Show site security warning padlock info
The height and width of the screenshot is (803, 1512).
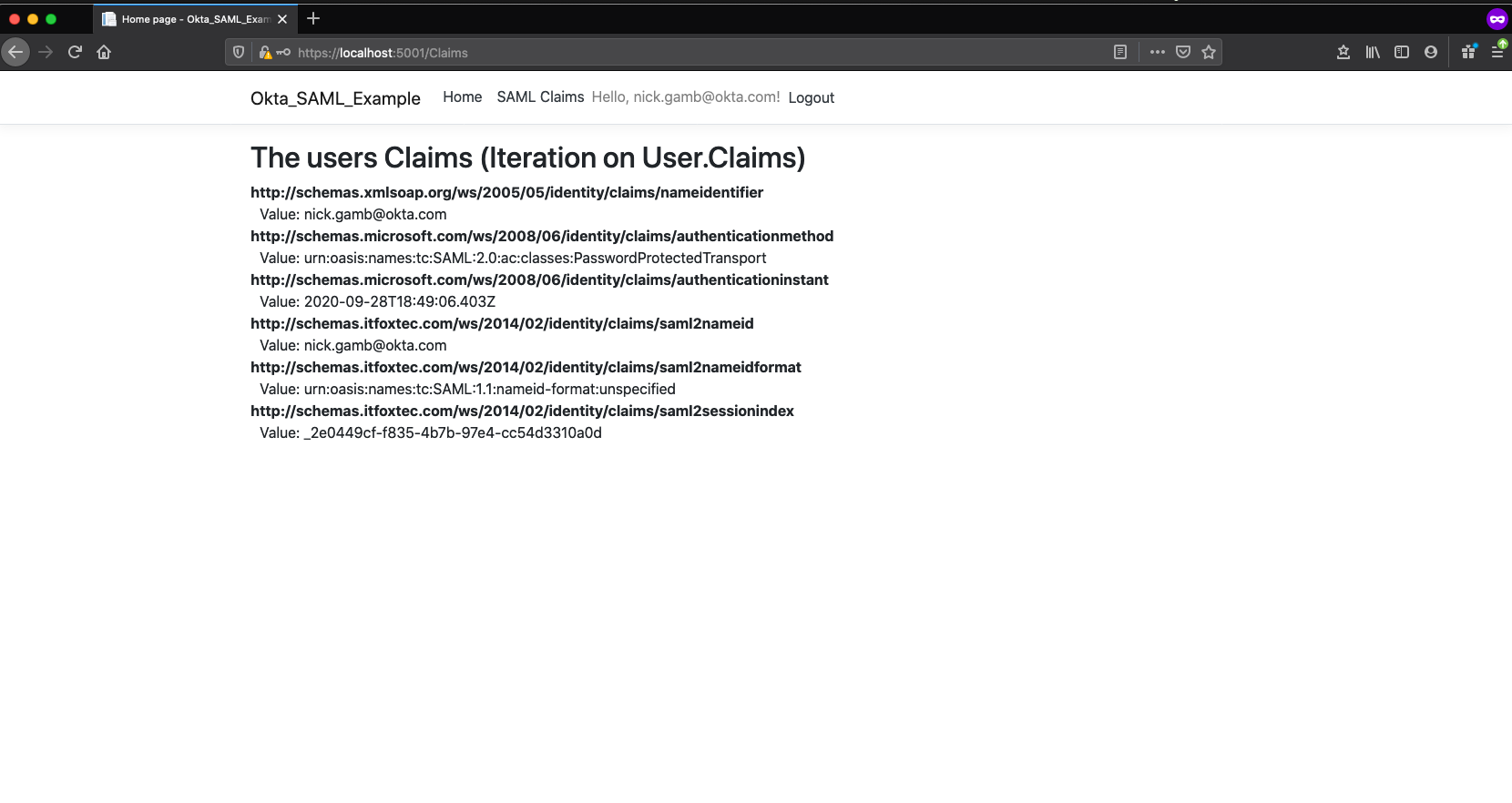coord(265,53)
